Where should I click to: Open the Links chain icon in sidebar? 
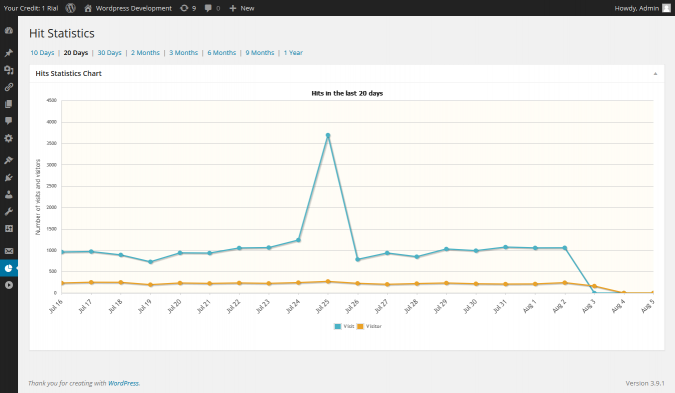9,87
